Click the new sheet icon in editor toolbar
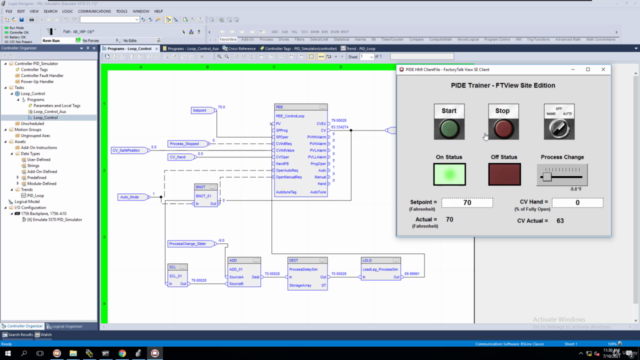The image size is (640, 360). pyautogui.click(x=107, y=57)
